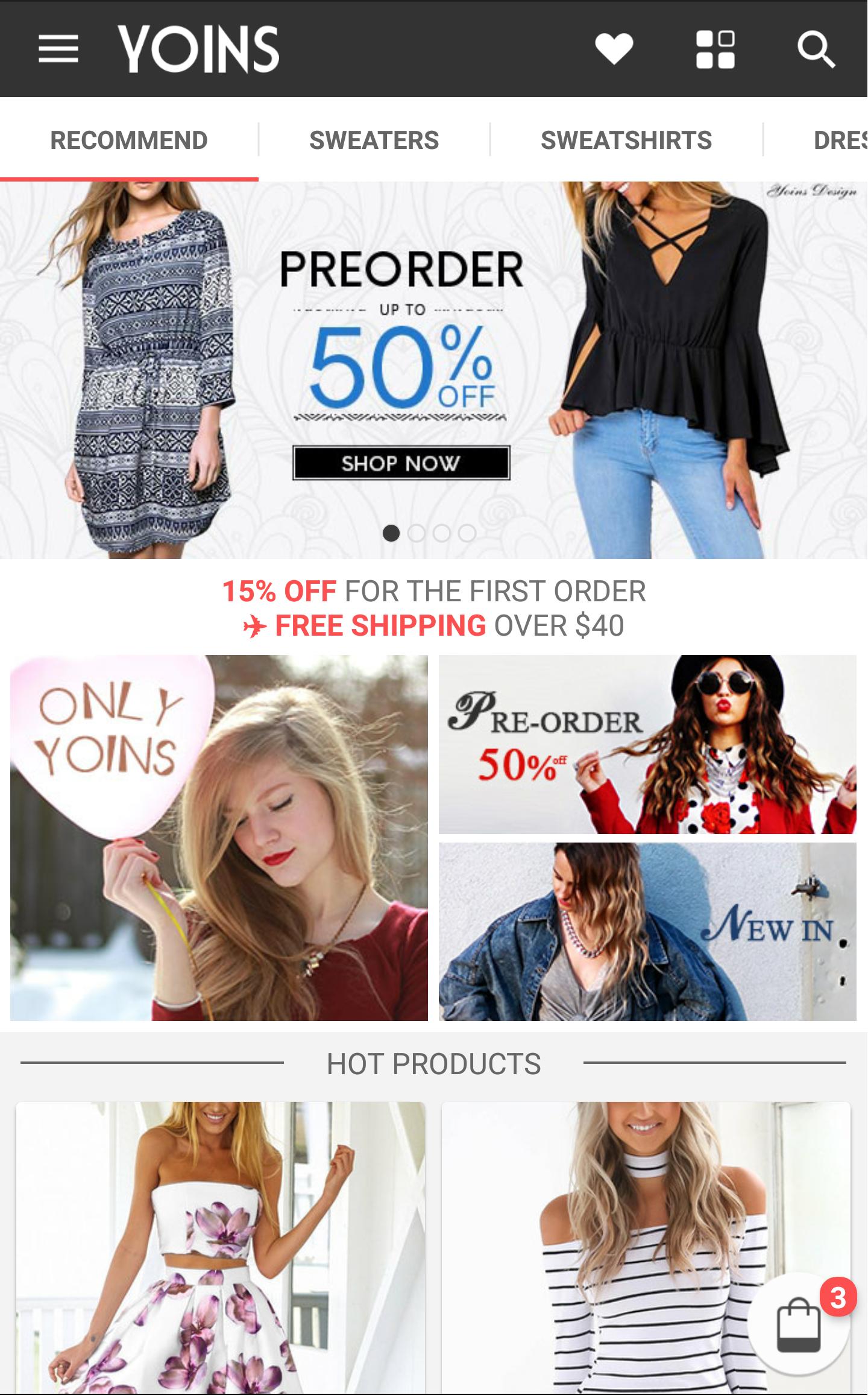Switch to the Sweaters tab
Screen dimensions: 868x1395
(374, 140)
